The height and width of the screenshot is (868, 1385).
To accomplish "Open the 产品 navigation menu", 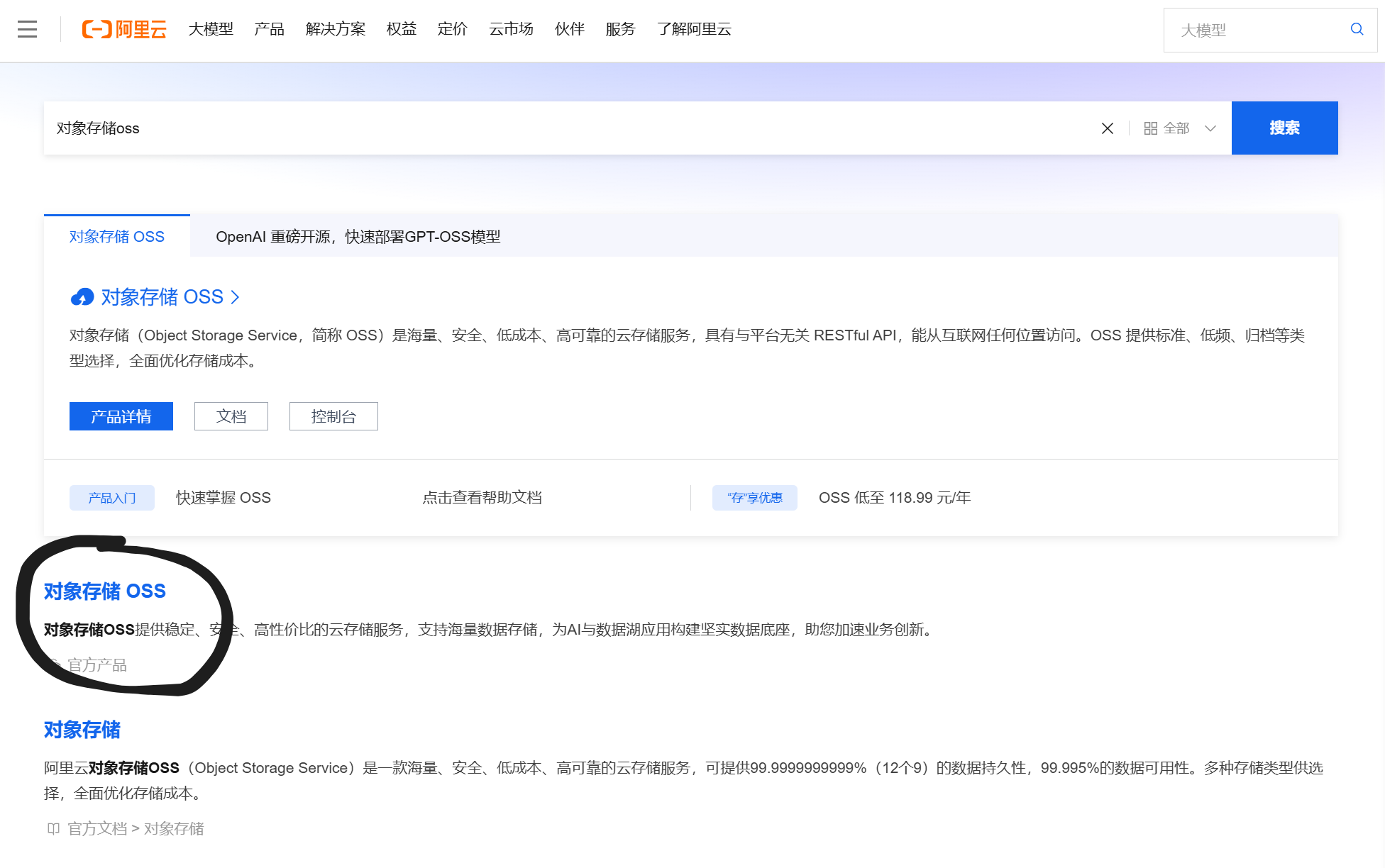I will [269, 29].
